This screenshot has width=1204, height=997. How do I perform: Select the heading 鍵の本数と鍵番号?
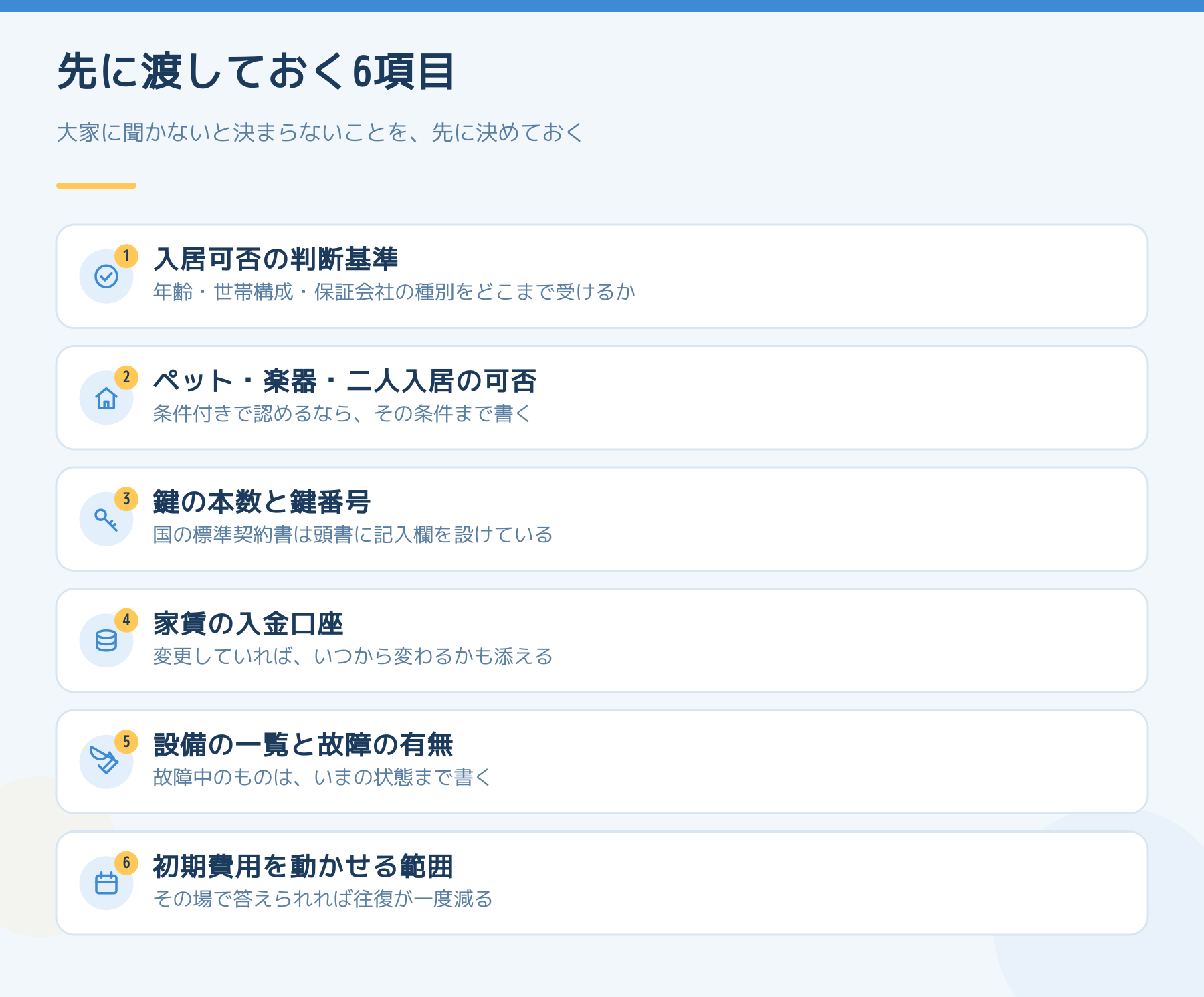click(262, 502)
